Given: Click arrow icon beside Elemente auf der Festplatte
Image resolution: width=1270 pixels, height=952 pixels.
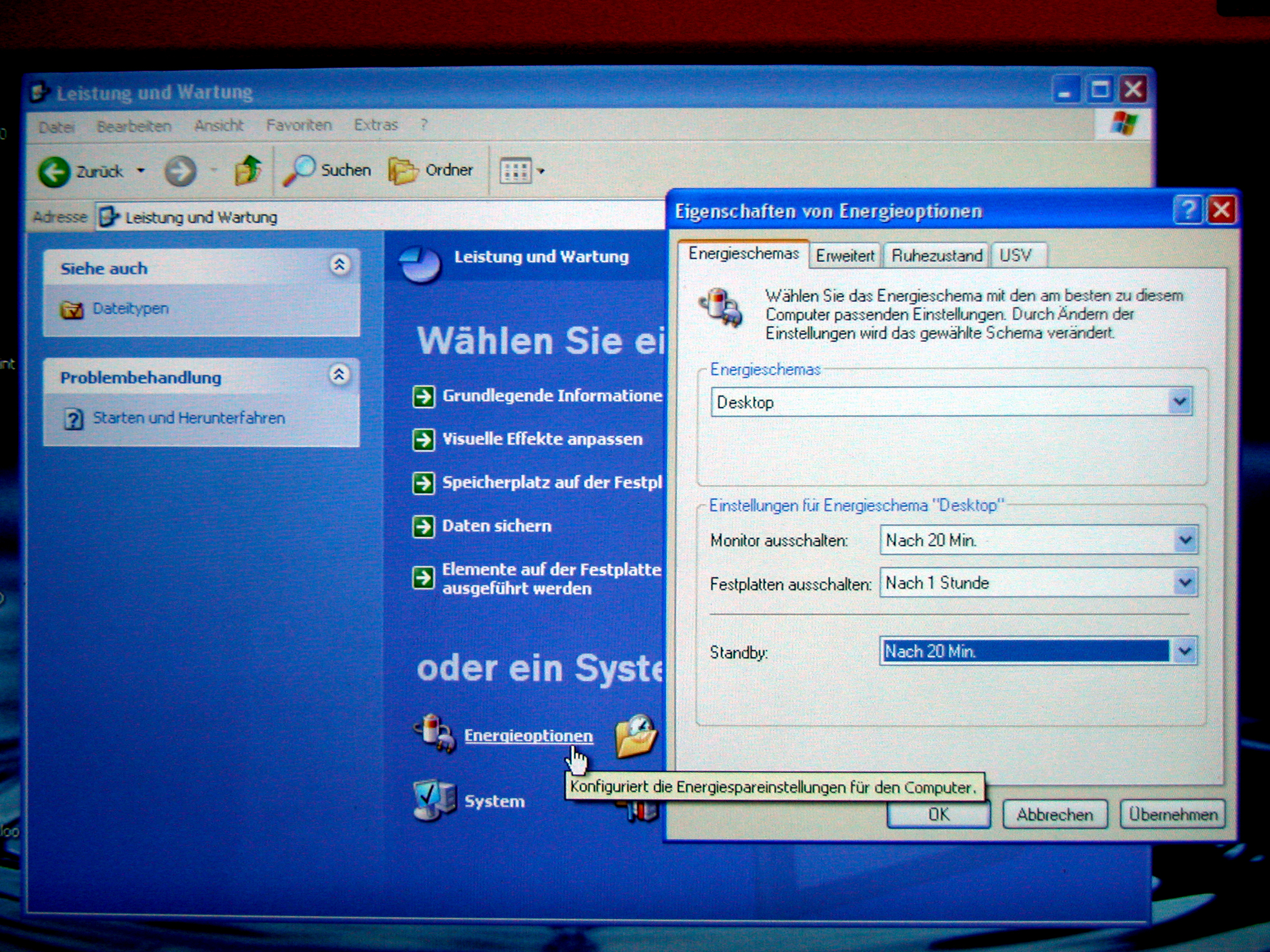Looking at the screenshot, I should [424, 577].
